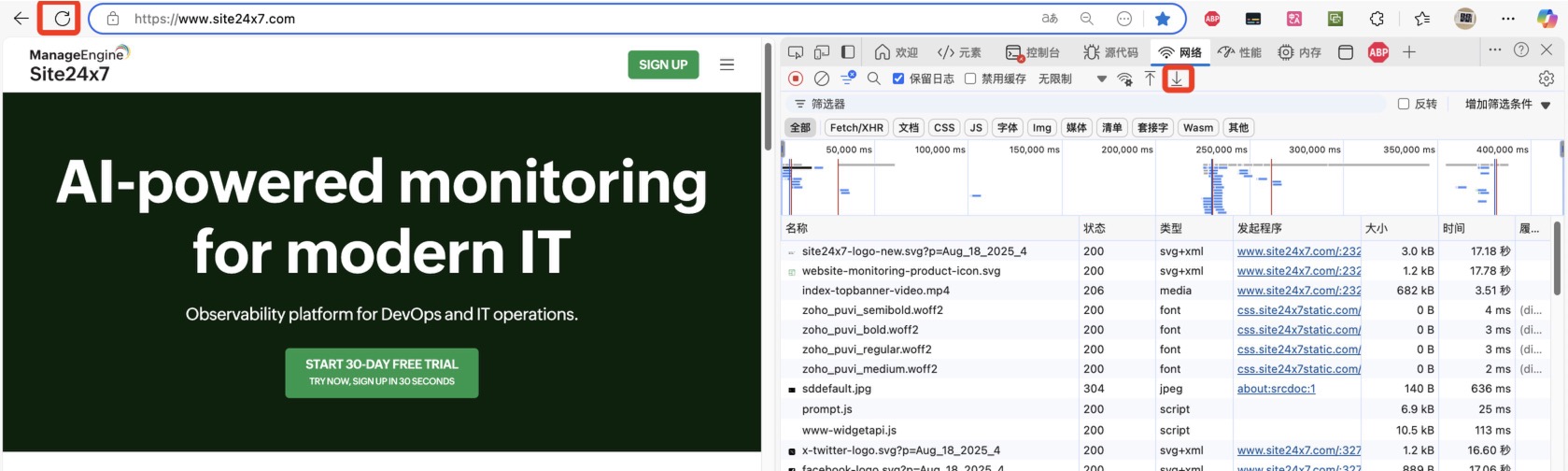The width and height of the screenshot is (1568, 471).
Task: Import HAR file with up-arrow icon
Action: pos(1150,78)
